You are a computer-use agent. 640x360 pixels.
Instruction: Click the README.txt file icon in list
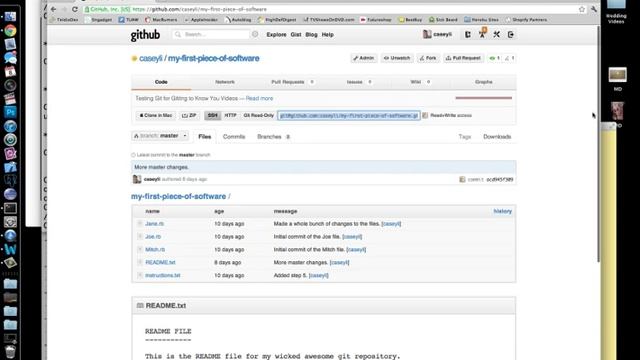coord(140,262)
